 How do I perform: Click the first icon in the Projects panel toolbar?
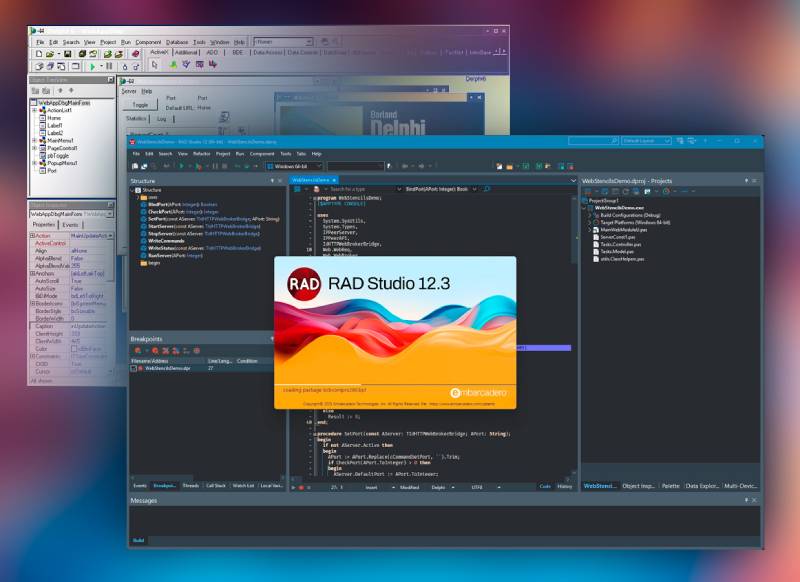pos(588,192)
